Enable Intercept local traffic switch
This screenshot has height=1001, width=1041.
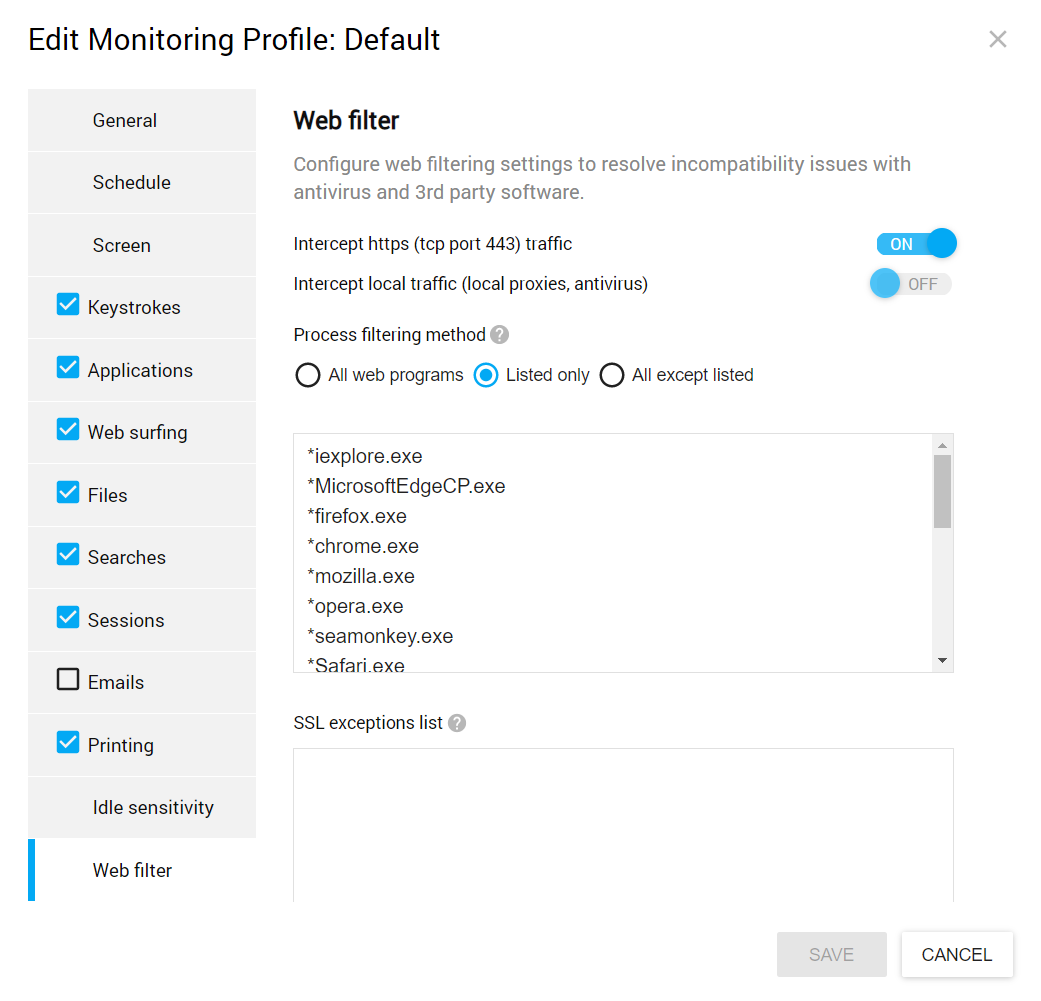tap(910, 284)
